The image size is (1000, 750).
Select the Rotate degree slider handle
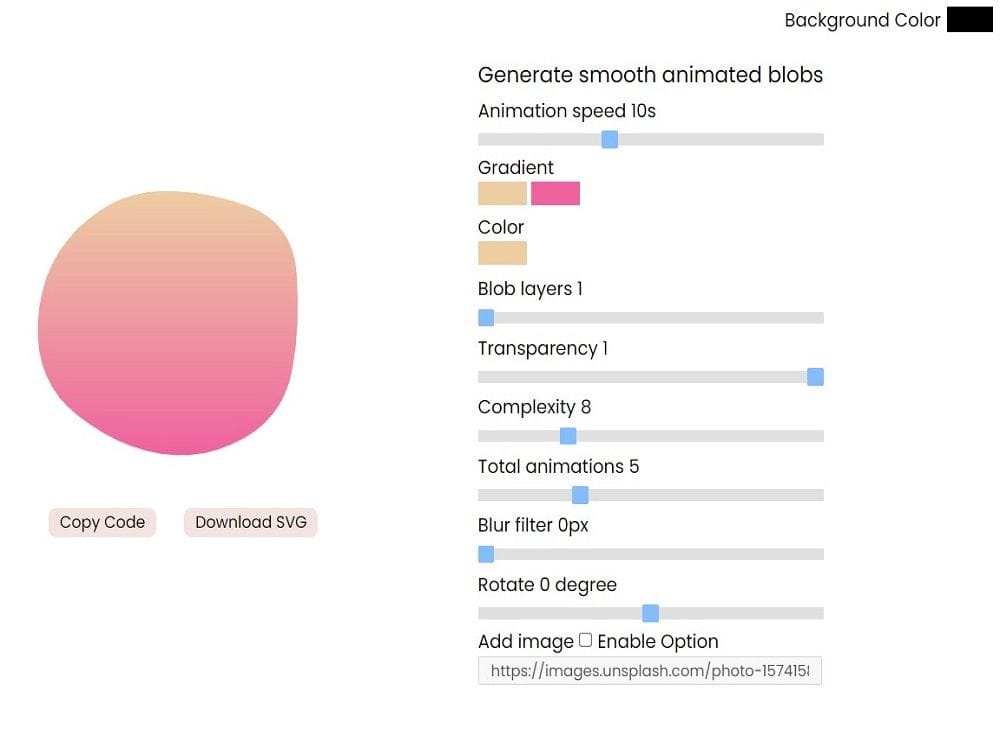tap(652, 613)
